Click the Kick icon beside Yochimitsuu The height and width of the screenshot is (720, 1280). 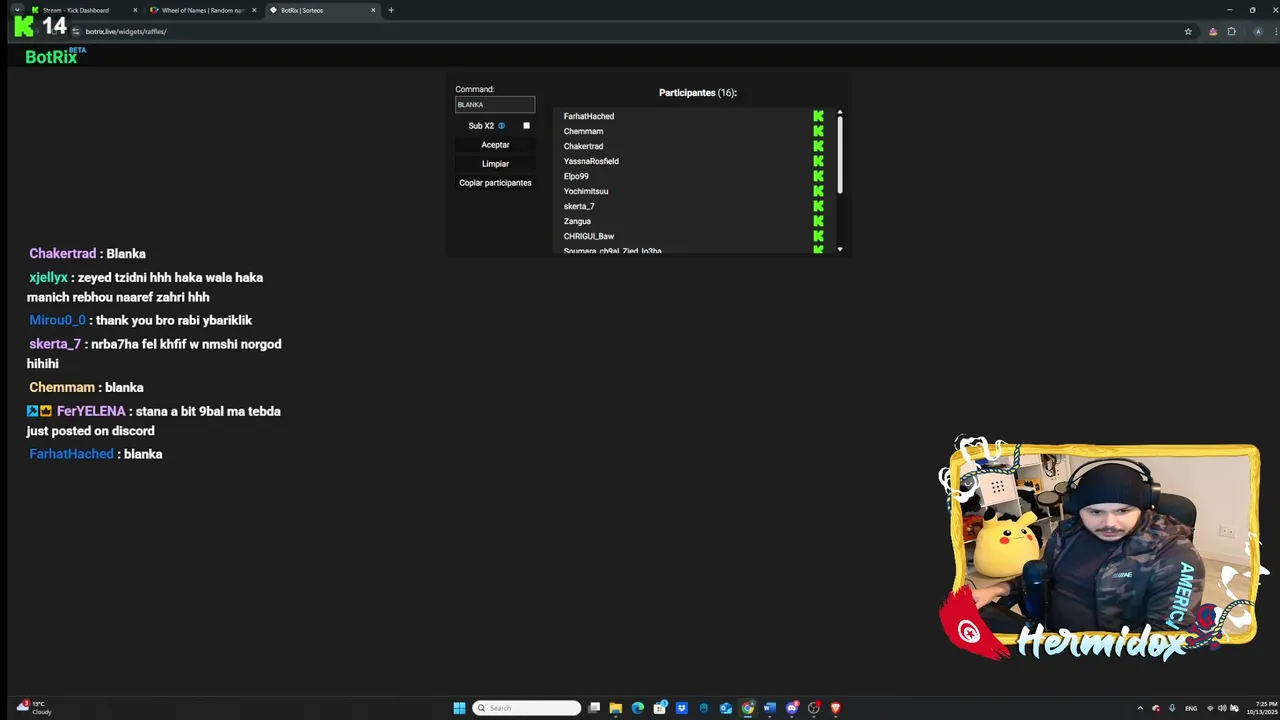tap(818, 191)
